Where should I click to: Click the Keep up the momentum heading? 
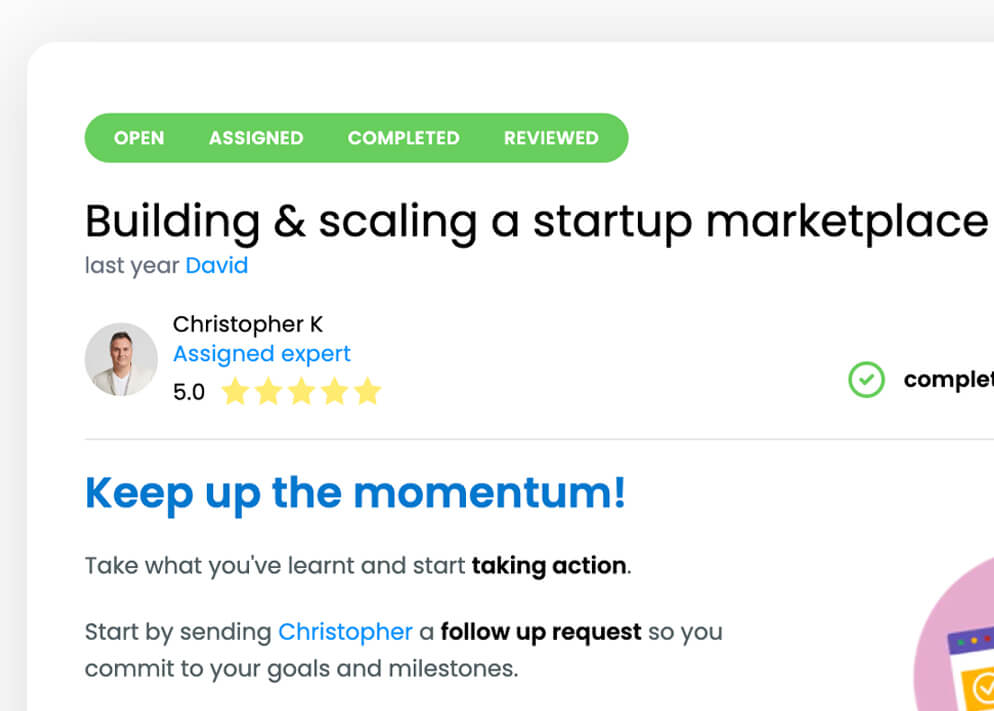[355, 492]
